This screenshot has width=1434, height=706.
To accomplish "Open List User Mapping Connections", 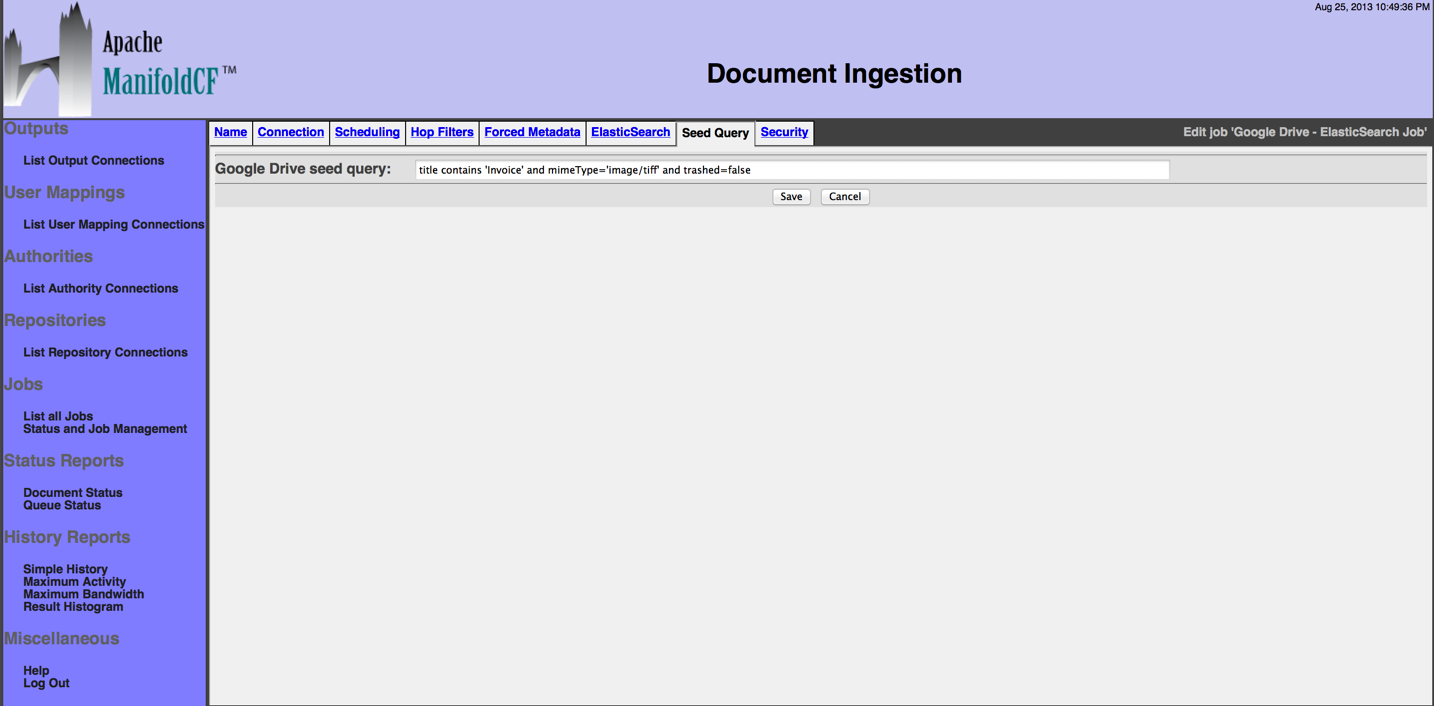I will click(x=114, y=224).
